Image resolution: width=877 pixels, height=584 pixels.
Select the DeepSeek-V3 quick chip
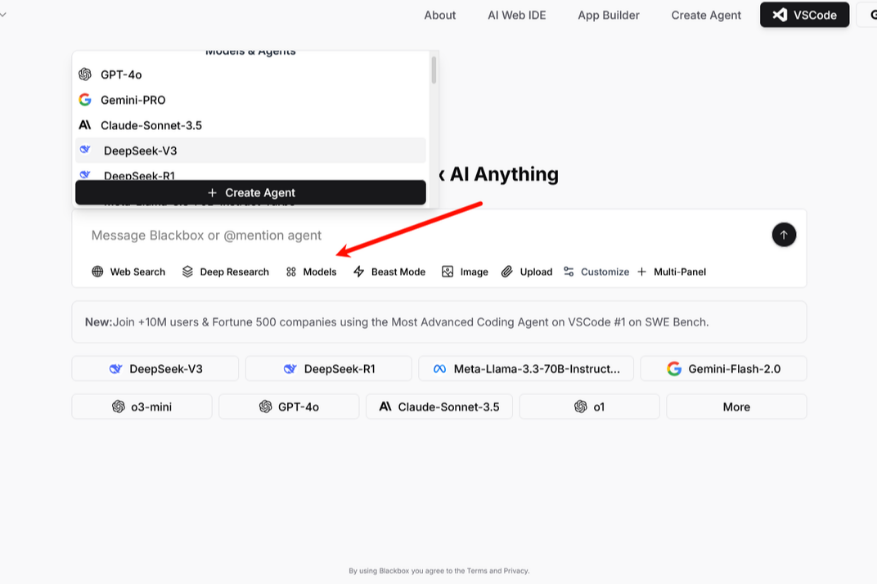pos(155,369)
